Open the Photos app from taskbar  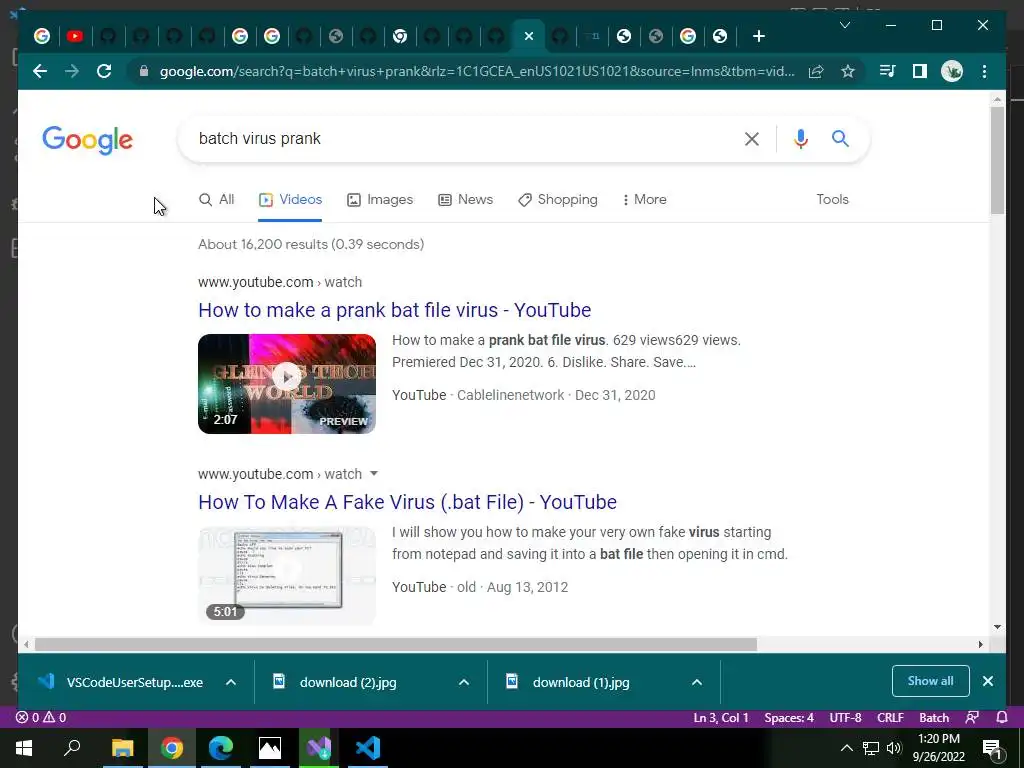point(270,748)
